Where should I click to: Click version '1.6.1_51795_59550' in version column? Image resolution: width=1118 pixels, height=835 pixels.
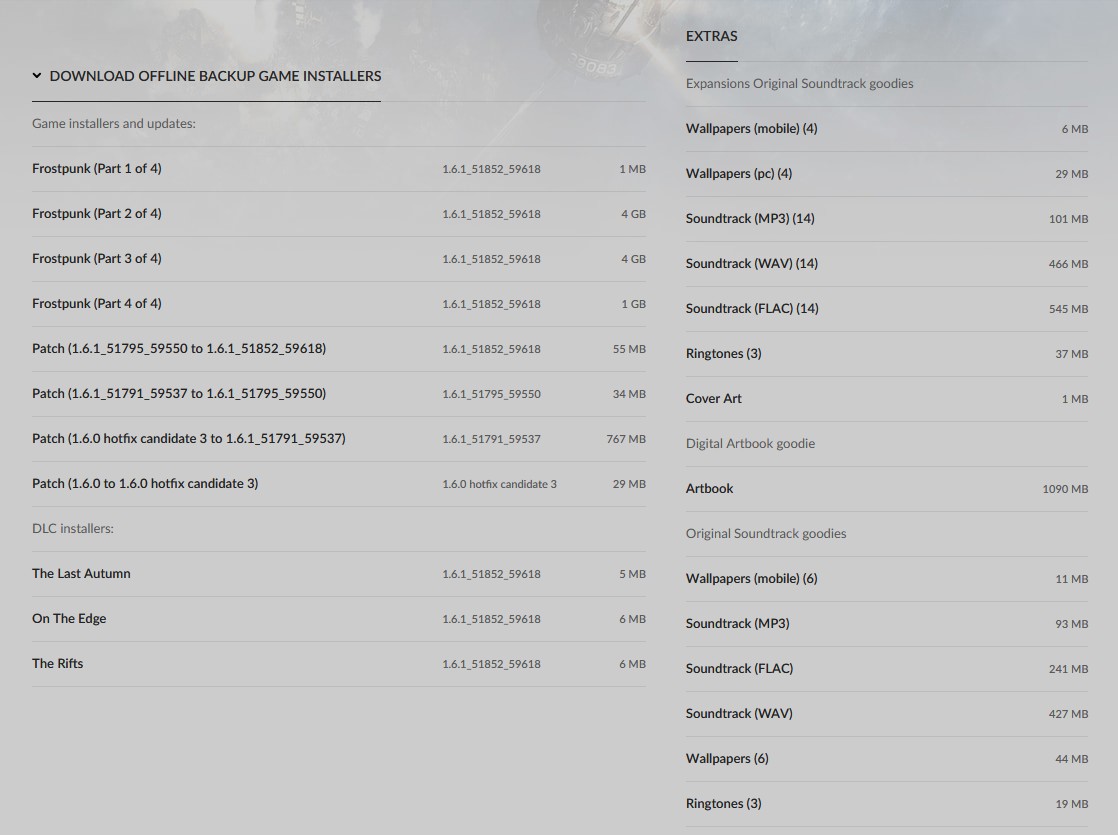click(491, 394)
